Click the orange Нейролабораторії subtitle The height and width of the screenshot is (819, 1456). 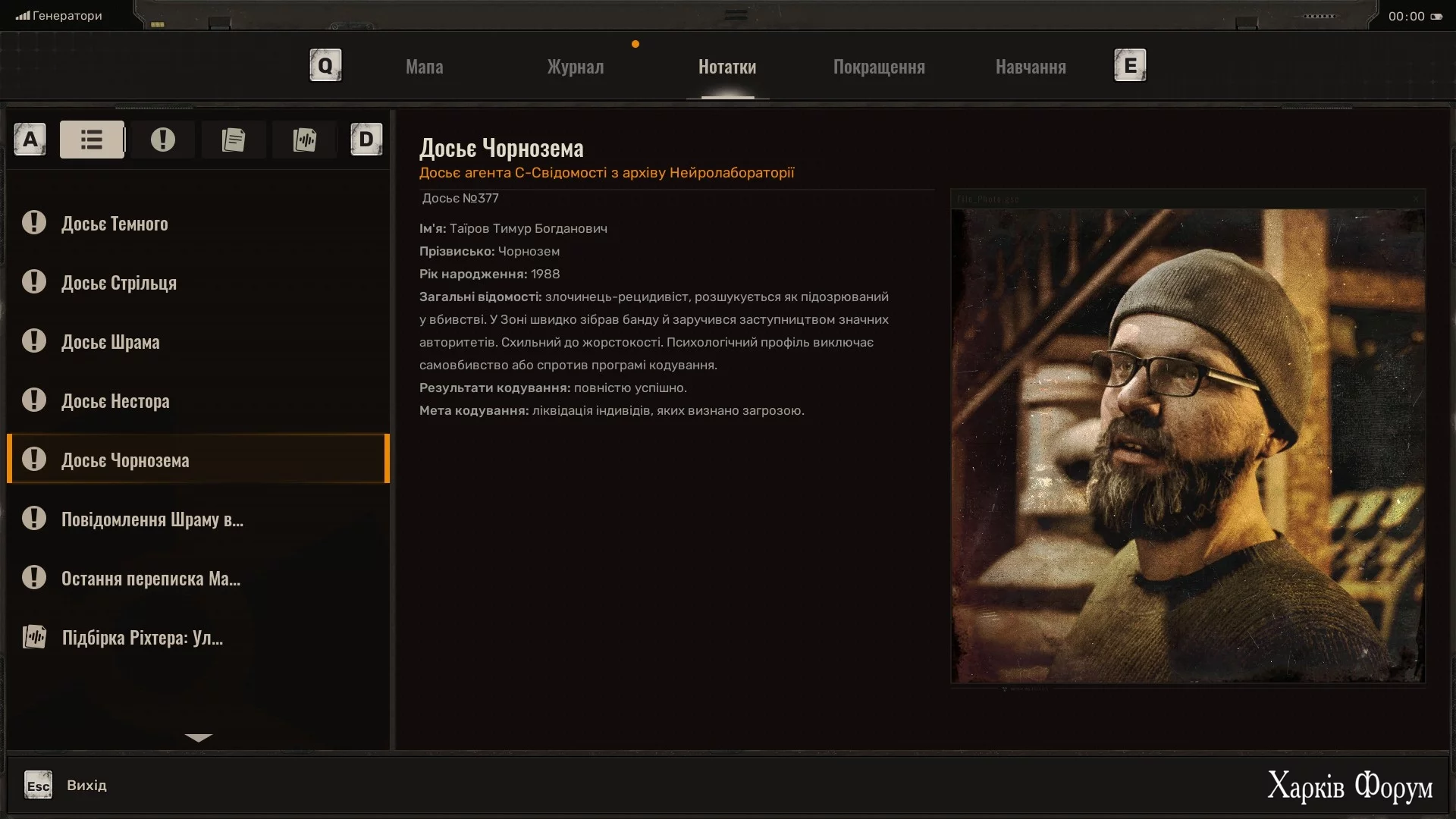click(607, 173)
